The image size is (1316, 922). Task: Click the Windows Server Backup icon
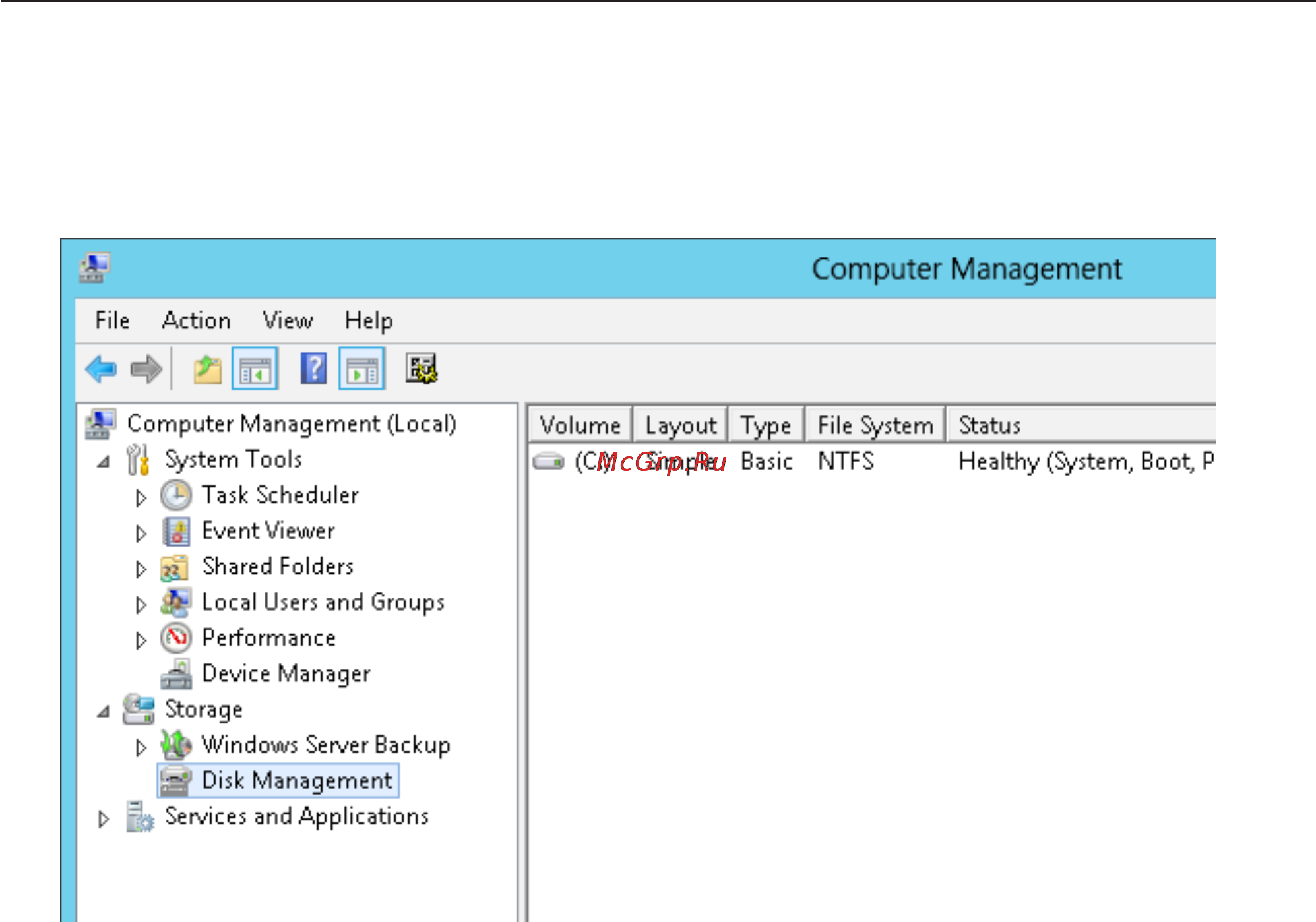tap(176, 745)
